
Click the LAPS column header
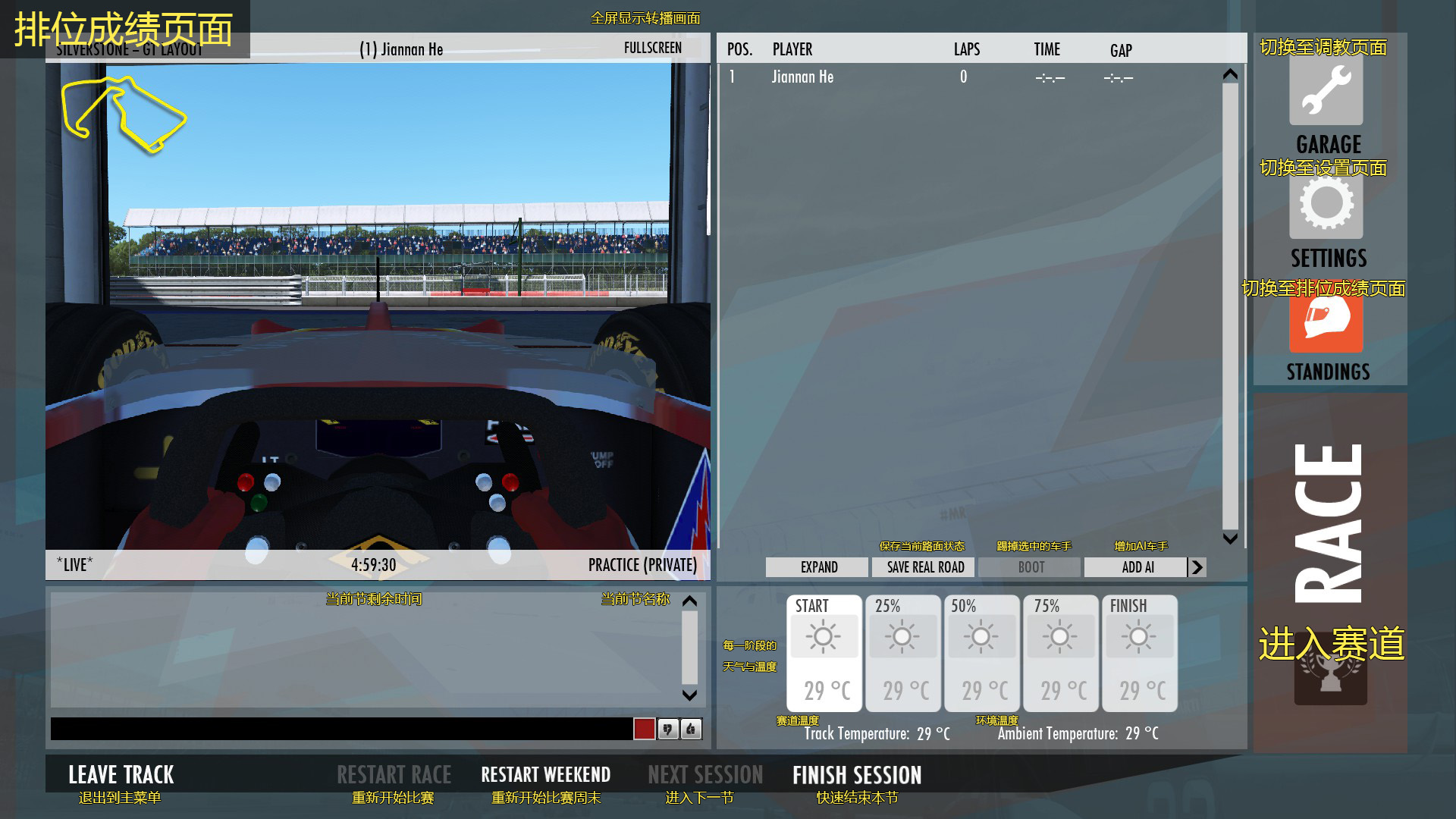pyautogui.click(x=967, y=49)
